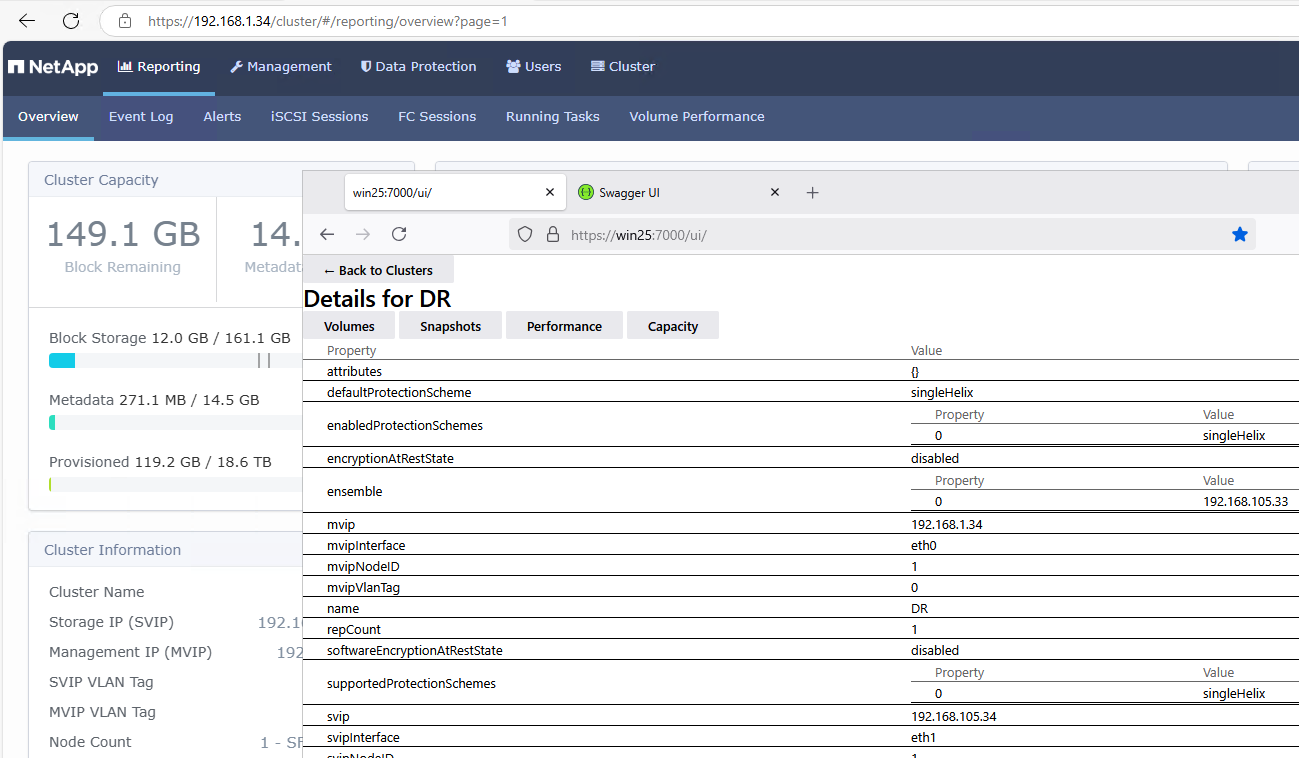Select the defaultProtectionScheme property name
This screenshot has height=758, width=1299.
[399, 392]
